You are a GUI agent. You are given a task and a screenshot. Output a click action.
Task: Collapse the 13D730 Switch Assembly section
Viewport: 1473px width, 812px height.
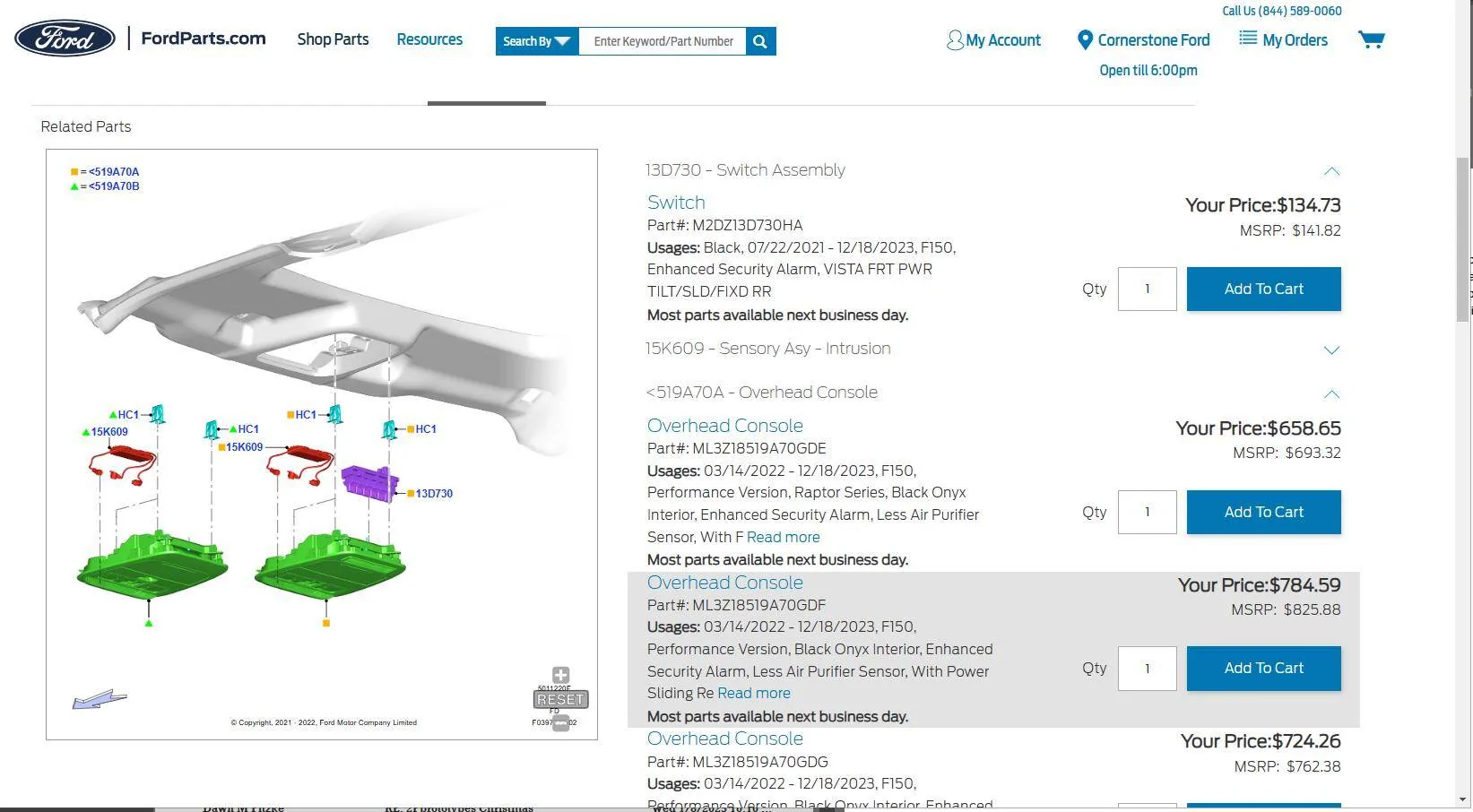(x=1331, y=171)
